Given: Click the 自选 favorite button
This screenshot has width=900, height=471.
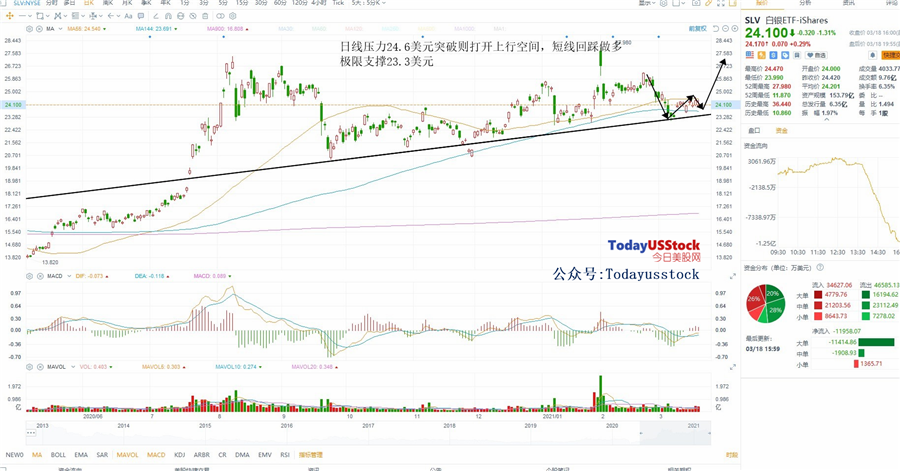Looking at the screenshot, I should (816, 55).
